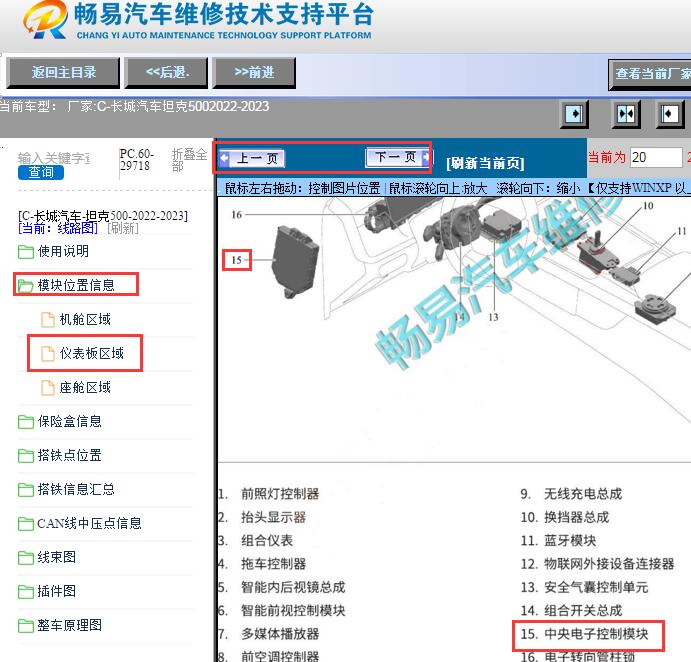Viewport: 691px width, 662px height.
Task: Click the 查询 search button
Action: [x=41, y=172]
